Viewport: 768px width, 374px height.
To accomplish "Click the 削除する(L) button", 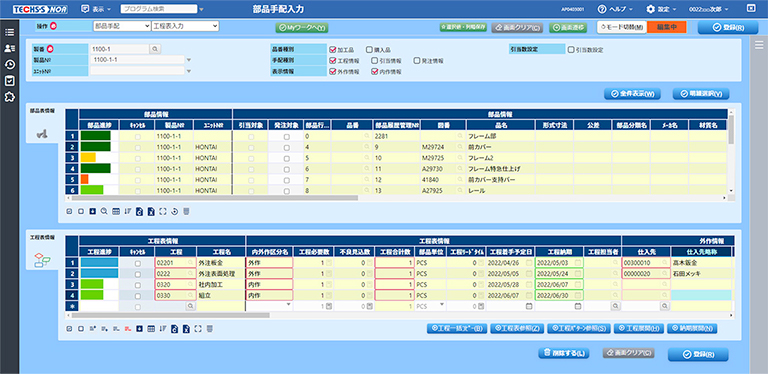I will click(563, 352).
